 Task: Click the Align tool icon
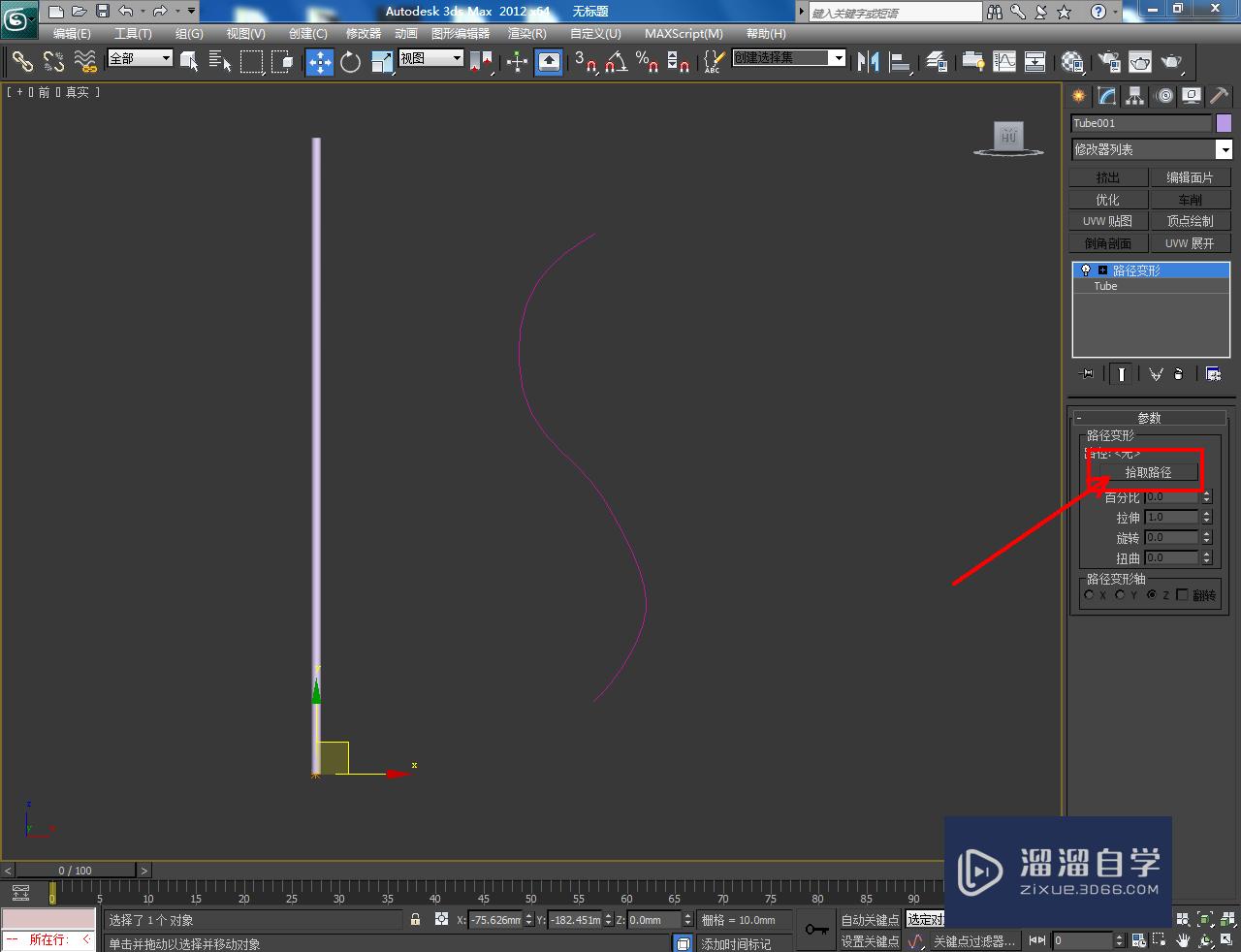[x=901, y=62]
